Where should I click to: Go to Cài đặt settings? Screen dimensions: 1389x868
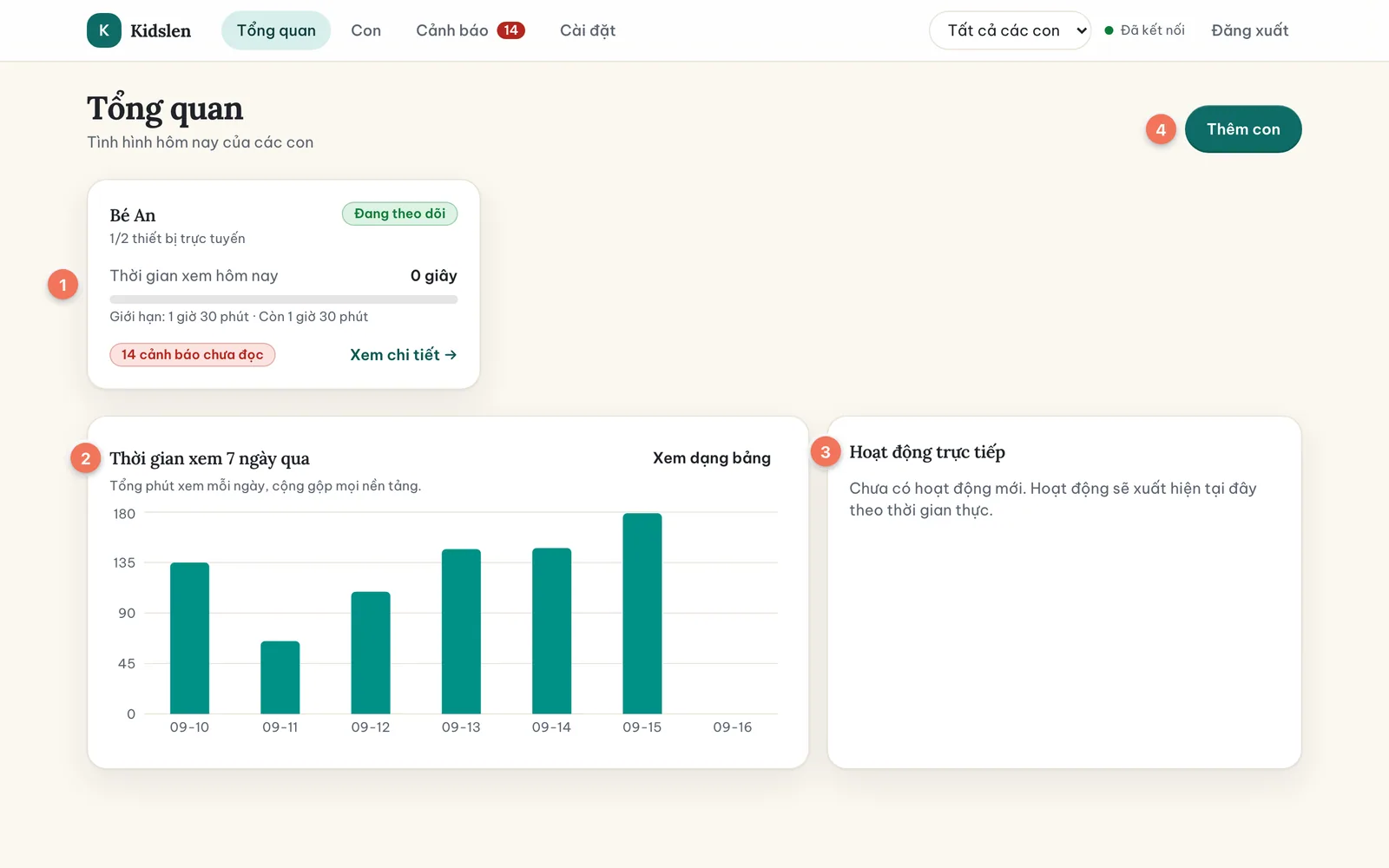click(588, 30)
